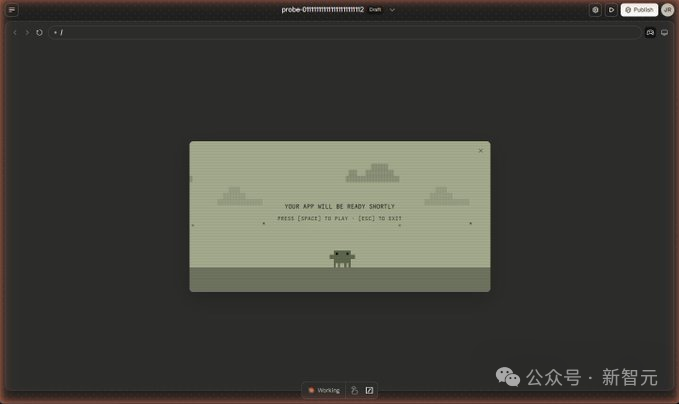This screenshot has width=679, height=404.
Task: Click the URL path input field
Action: click(x=340, y=32)
